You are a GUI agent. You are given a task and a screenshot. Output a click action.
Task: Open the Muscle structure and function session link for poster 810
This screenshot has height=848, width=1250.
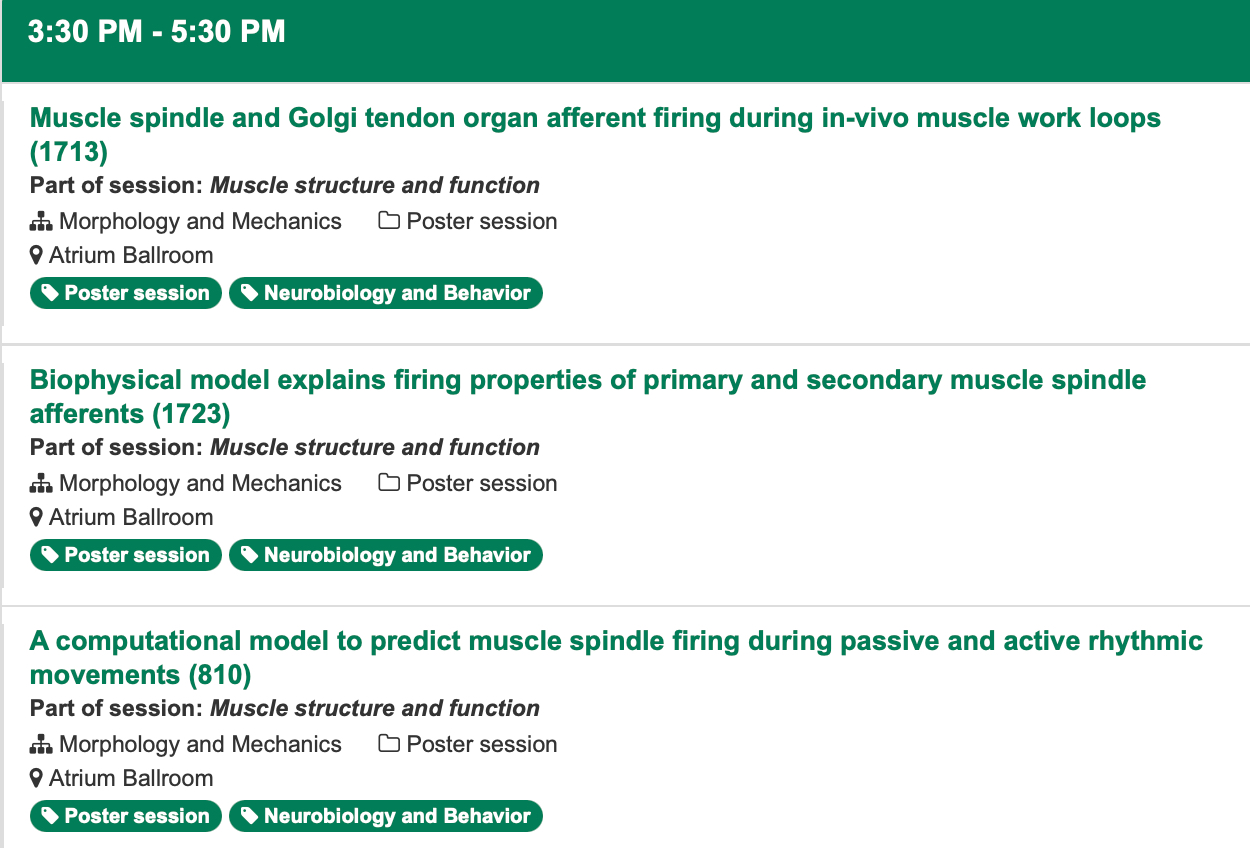point(375,709)
